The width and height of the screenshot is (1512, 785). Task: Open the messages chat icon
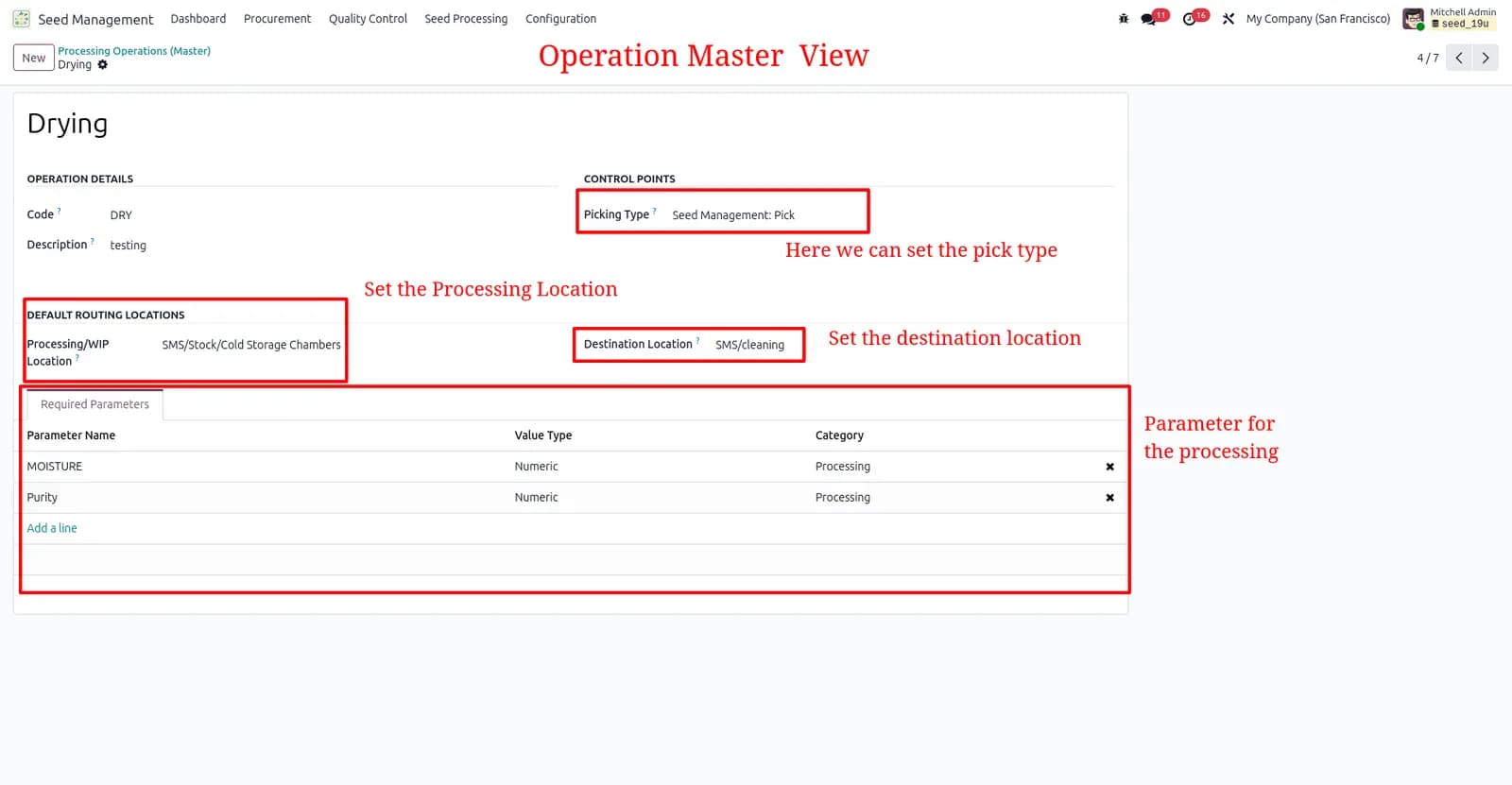point(1149,19)
